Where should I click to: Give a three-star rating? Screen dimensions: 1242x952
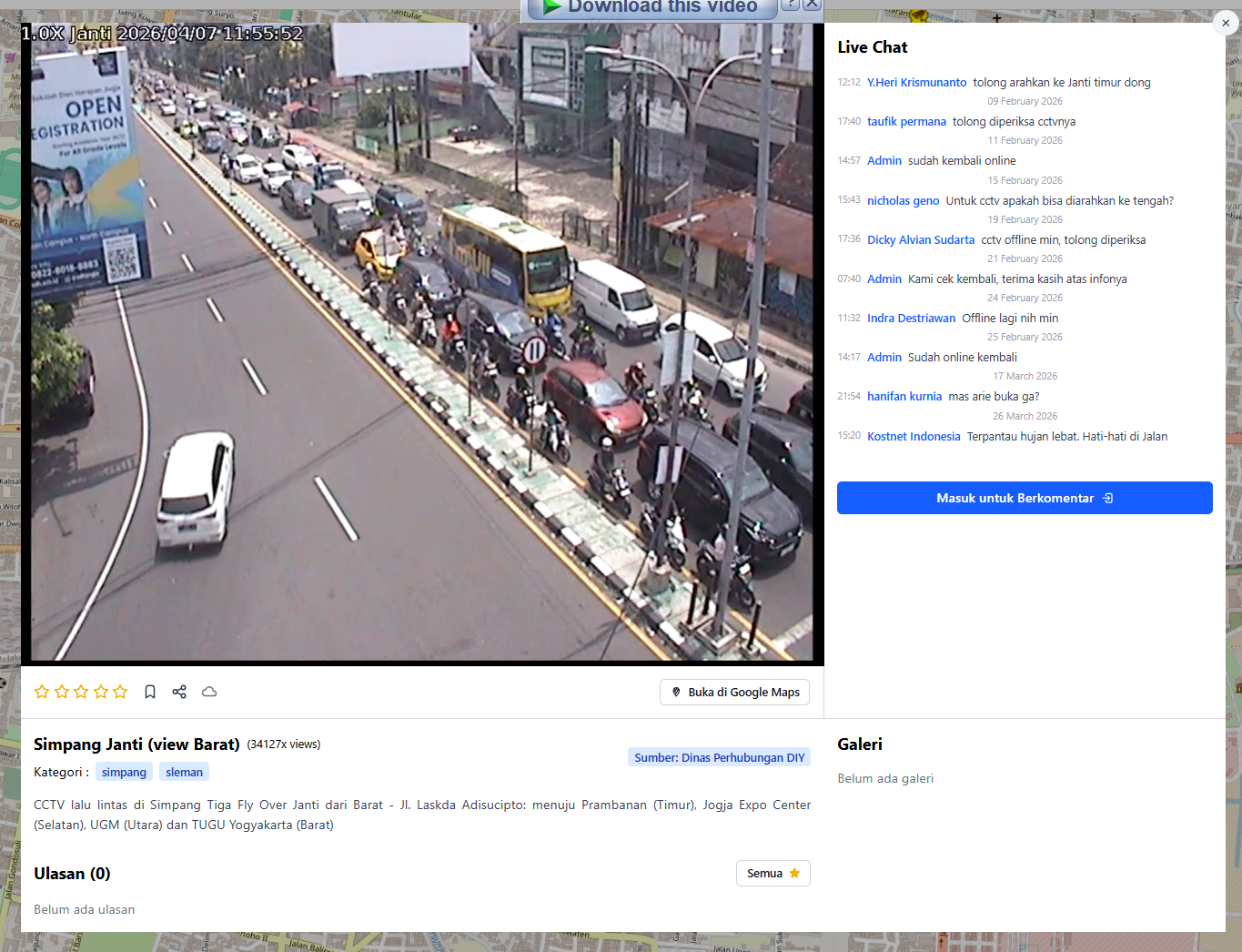click(x=81, y=692)
